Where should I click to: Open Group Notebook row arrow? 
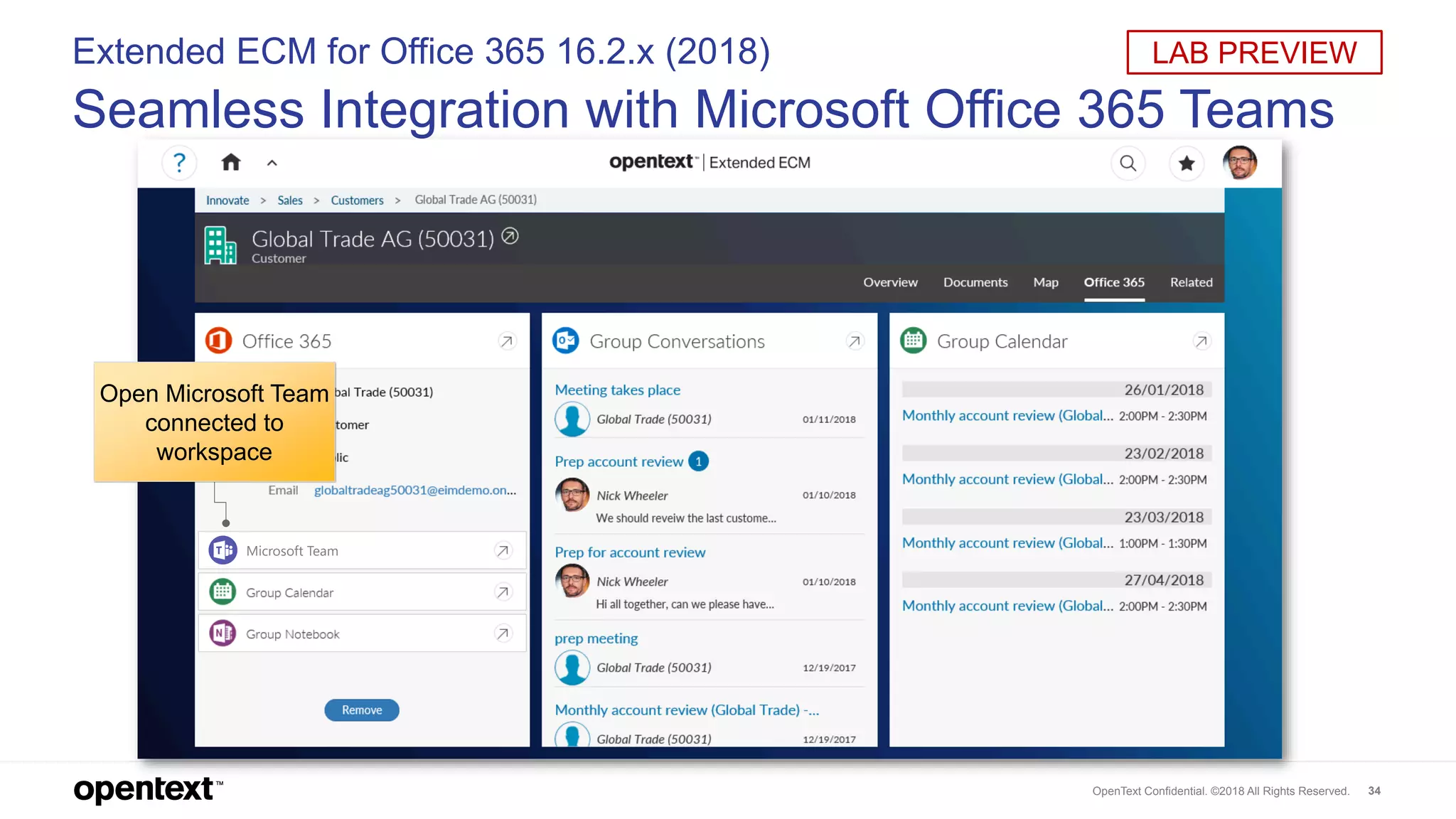(x=503, y=633)
